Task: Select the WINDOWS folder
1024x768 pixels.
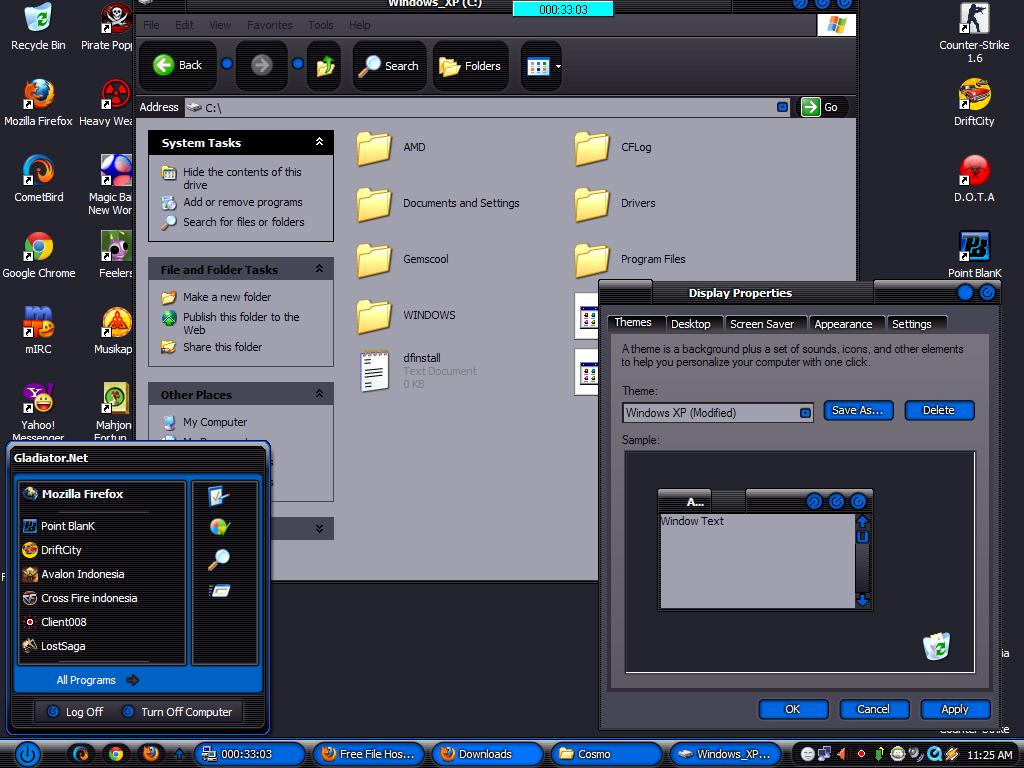Action: [406, 315]
